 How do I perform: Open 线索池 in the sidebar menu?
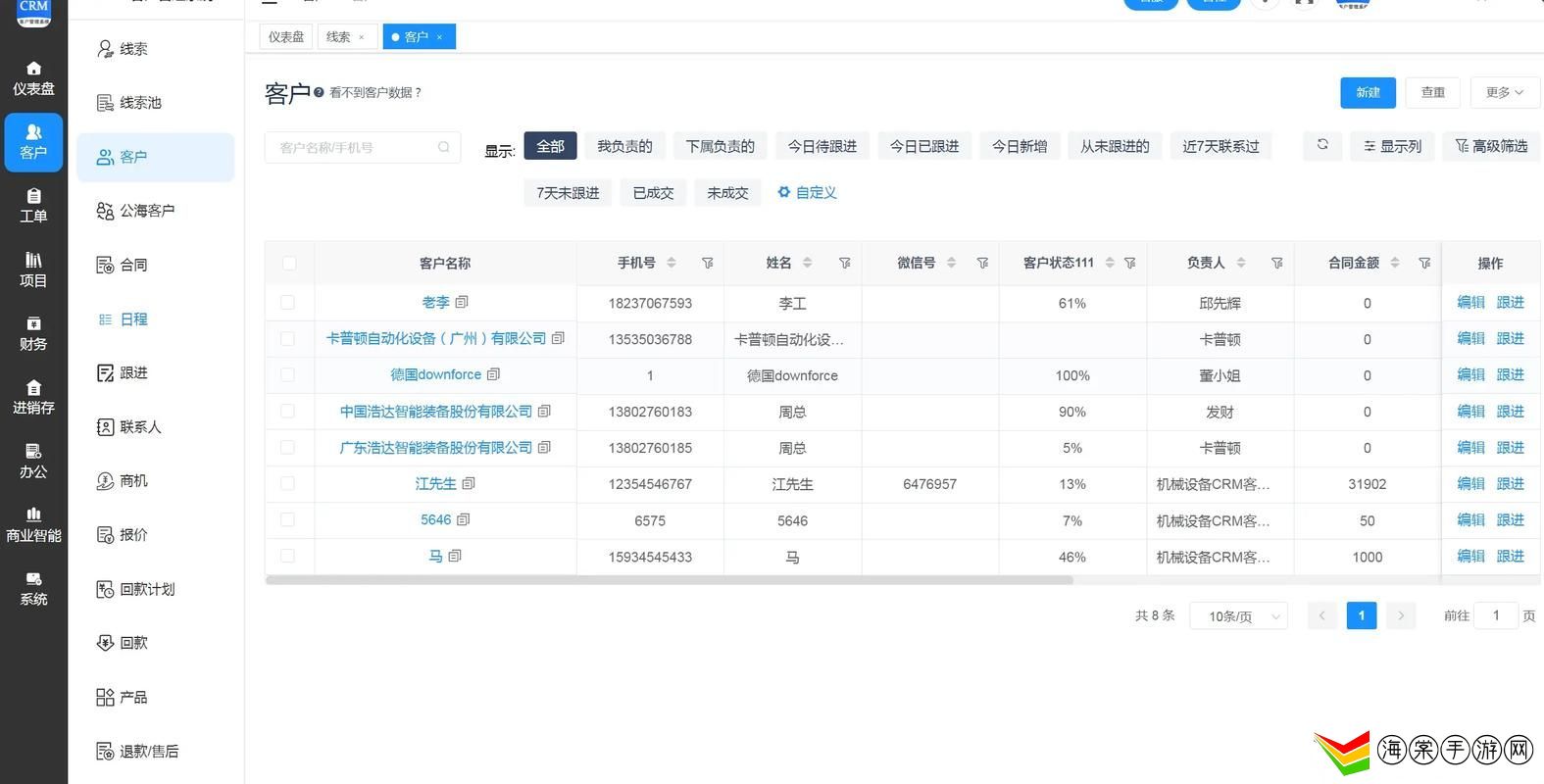pyautogui.click(x=156, y=103)
